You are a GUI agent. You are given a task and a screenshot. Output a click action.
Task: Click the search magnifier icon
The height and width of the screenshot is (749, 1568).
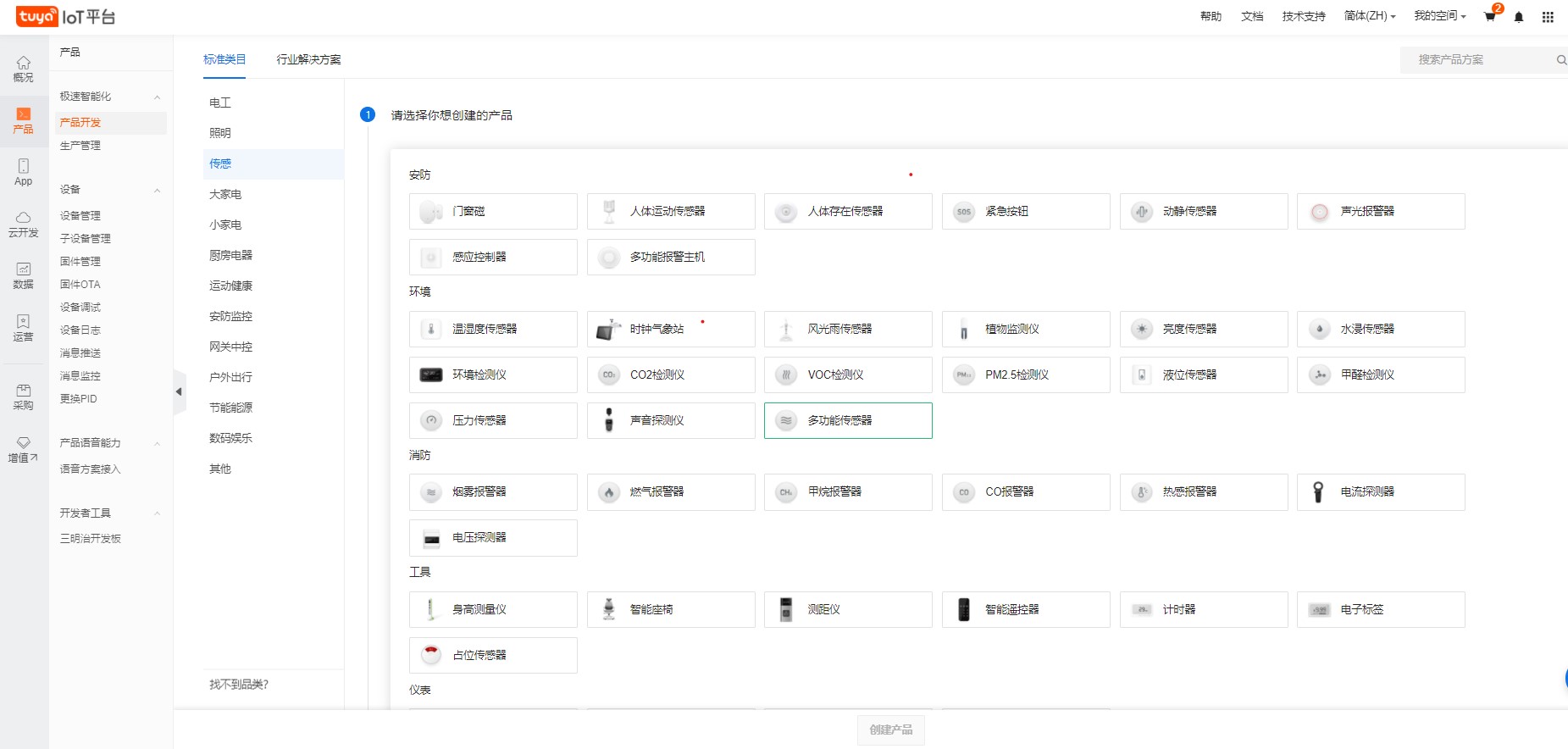pyautogui.click(x=1561, y=59)
